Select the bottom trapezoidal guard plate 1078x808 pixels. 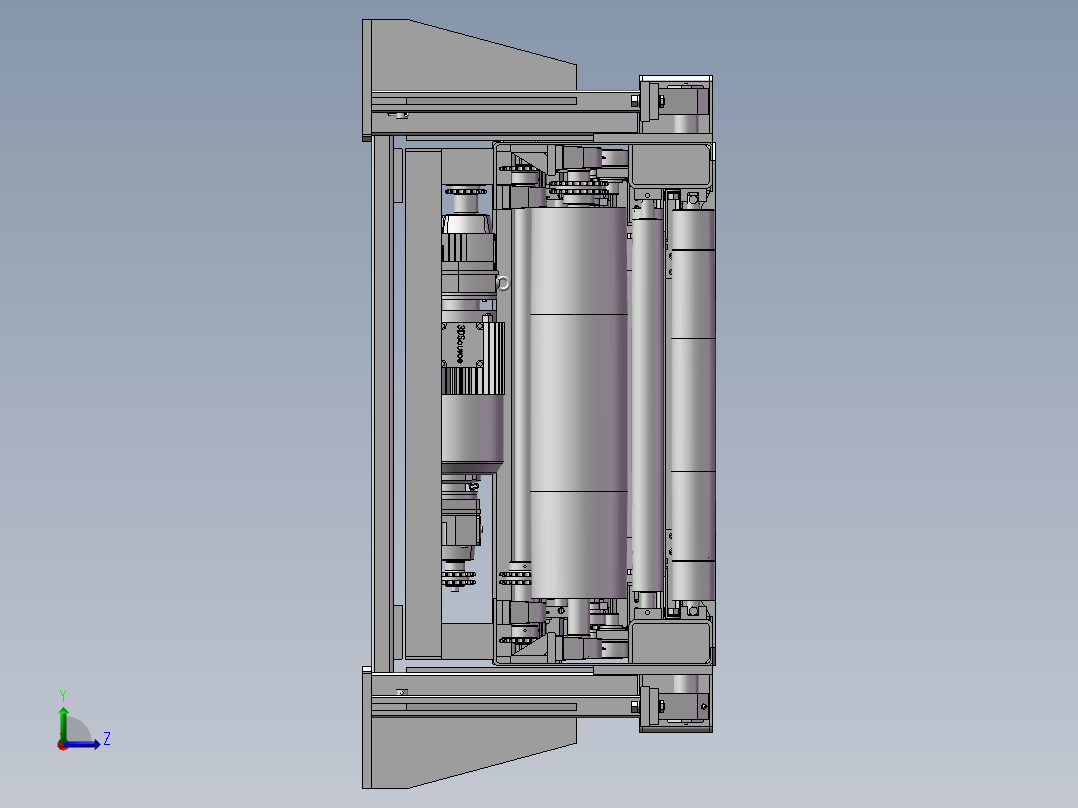470,751
